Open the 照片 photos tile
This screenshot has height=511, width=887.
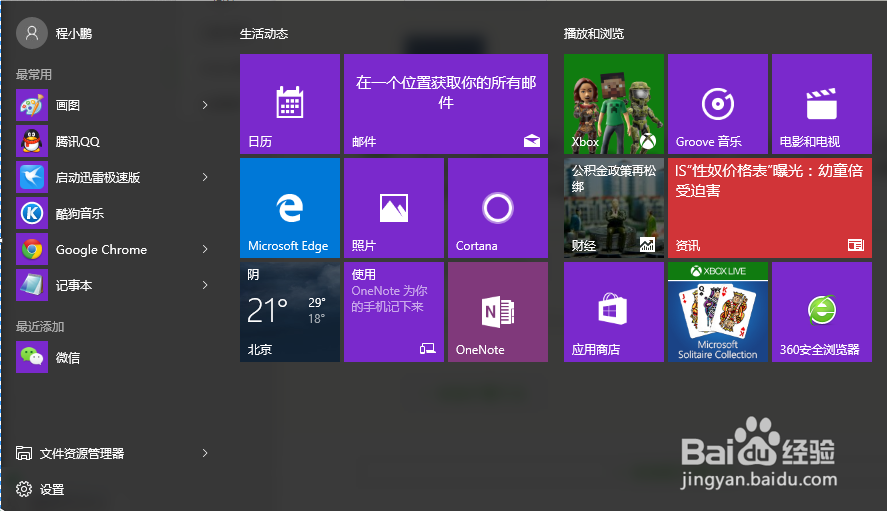coord(394,208)
